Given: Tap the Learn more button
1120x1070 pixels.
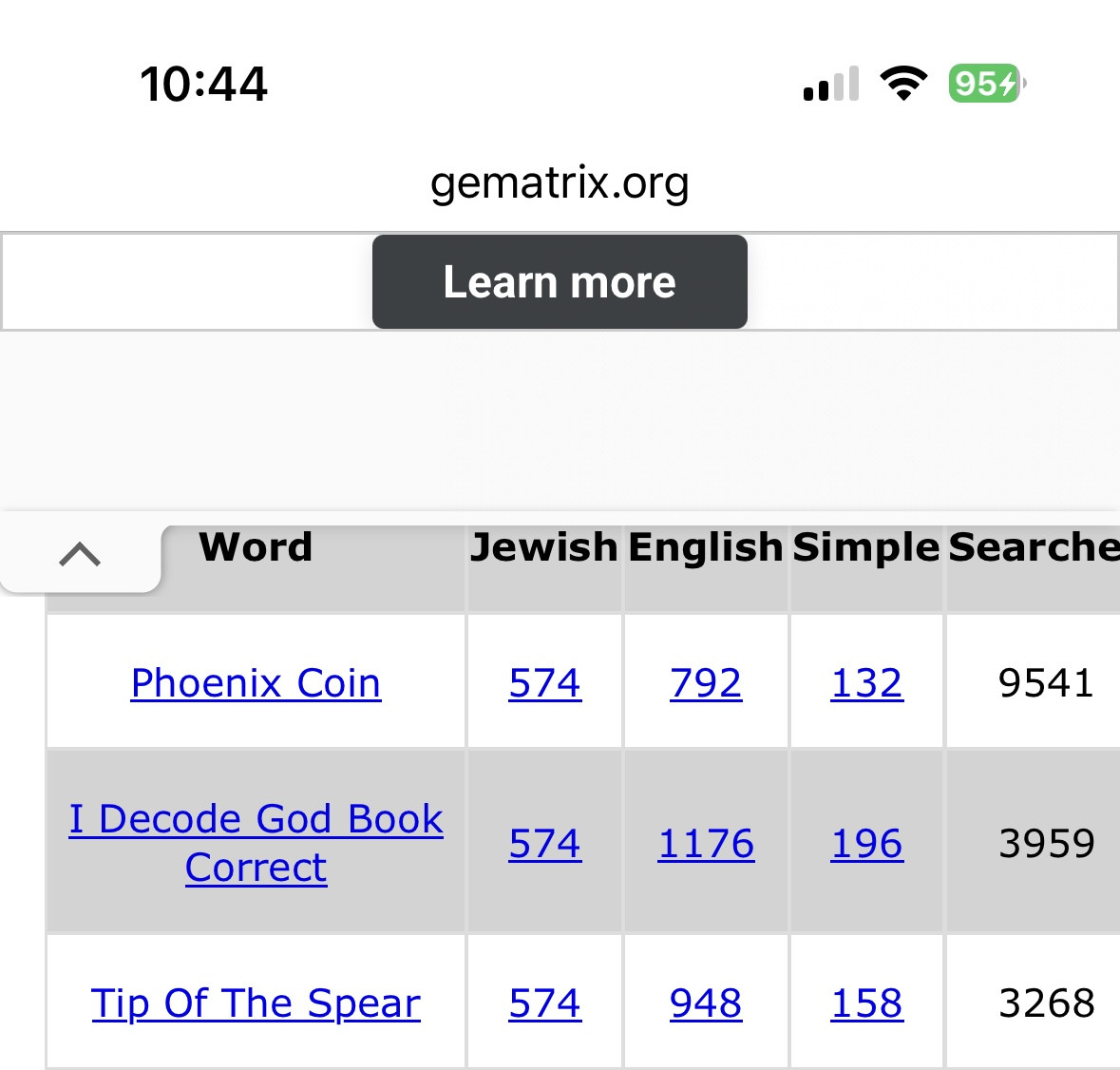Looking at the screenshot, I should coord(560,282).
